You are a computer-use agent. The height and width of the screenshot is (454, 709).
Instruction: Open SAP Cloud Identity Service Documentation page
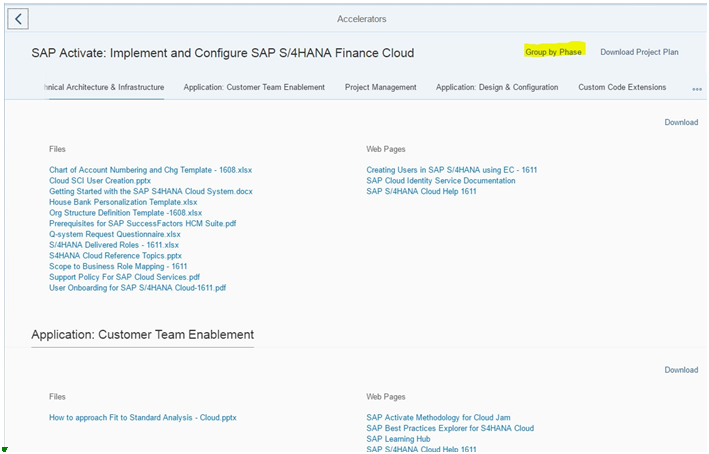pos(440,180)
